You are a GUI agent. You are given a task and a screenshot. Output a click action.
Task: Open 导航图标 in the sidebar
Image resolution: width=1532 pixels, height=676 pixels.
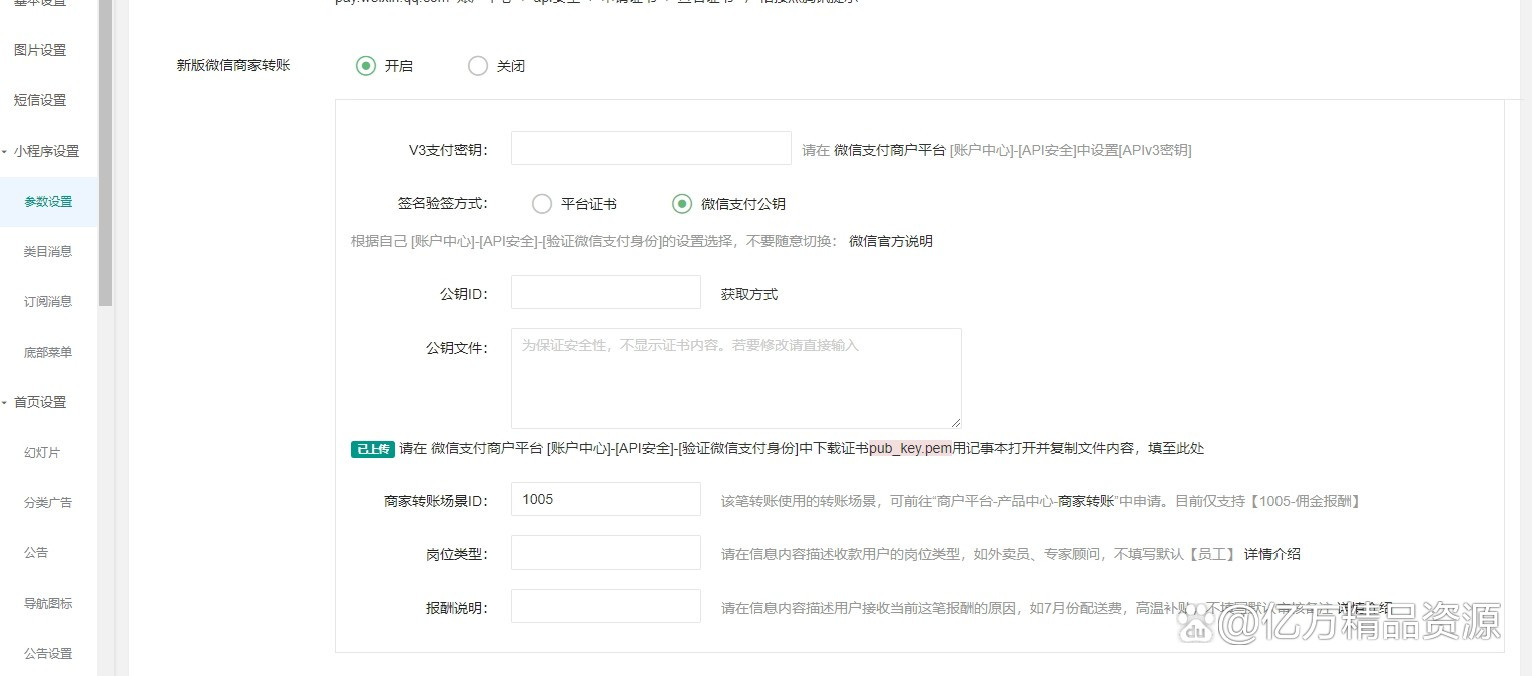pos(48,603)
